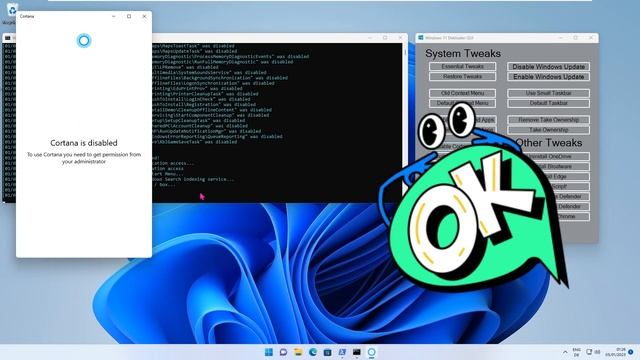640x360 pixels.
Task: Open Microsoft Store from the taskbar
Action: [x=327, y=352]
